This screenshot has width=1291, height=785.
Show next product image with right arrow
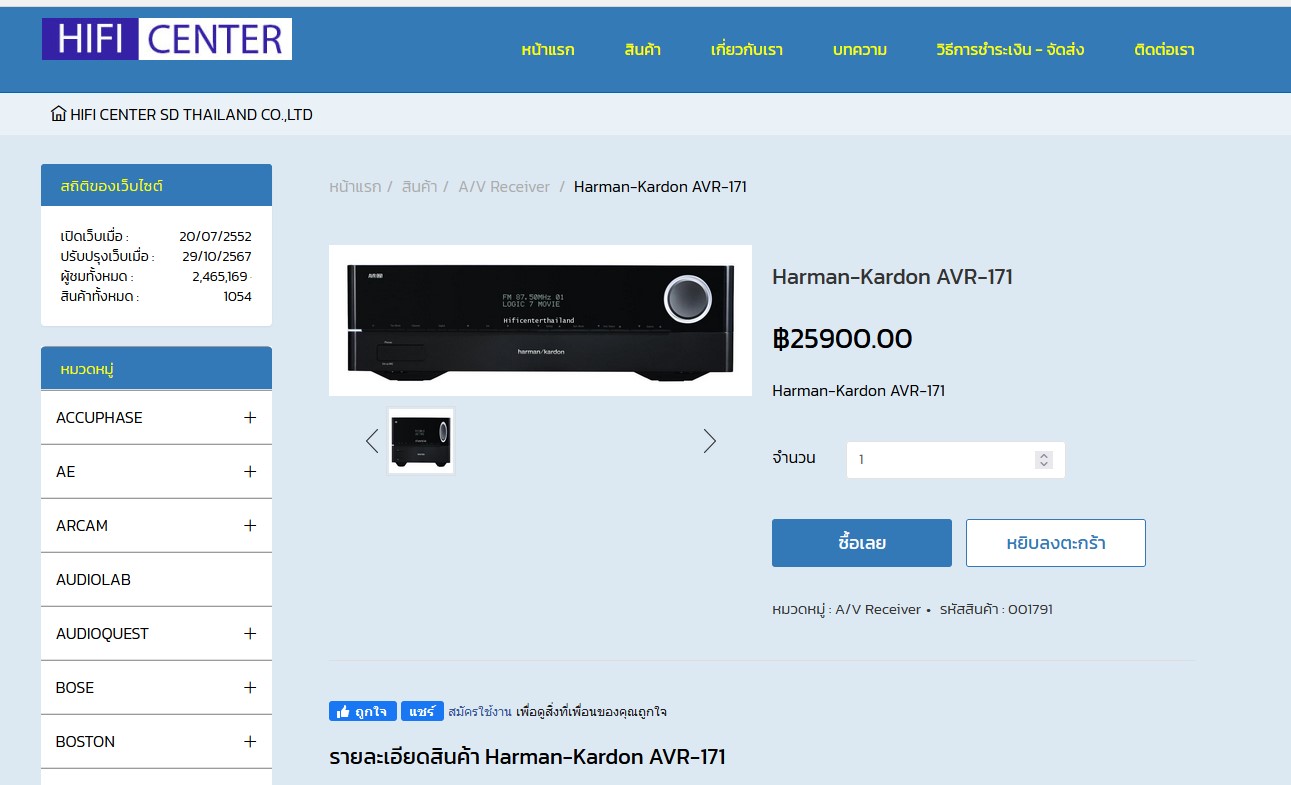click(x=709, y=441)
